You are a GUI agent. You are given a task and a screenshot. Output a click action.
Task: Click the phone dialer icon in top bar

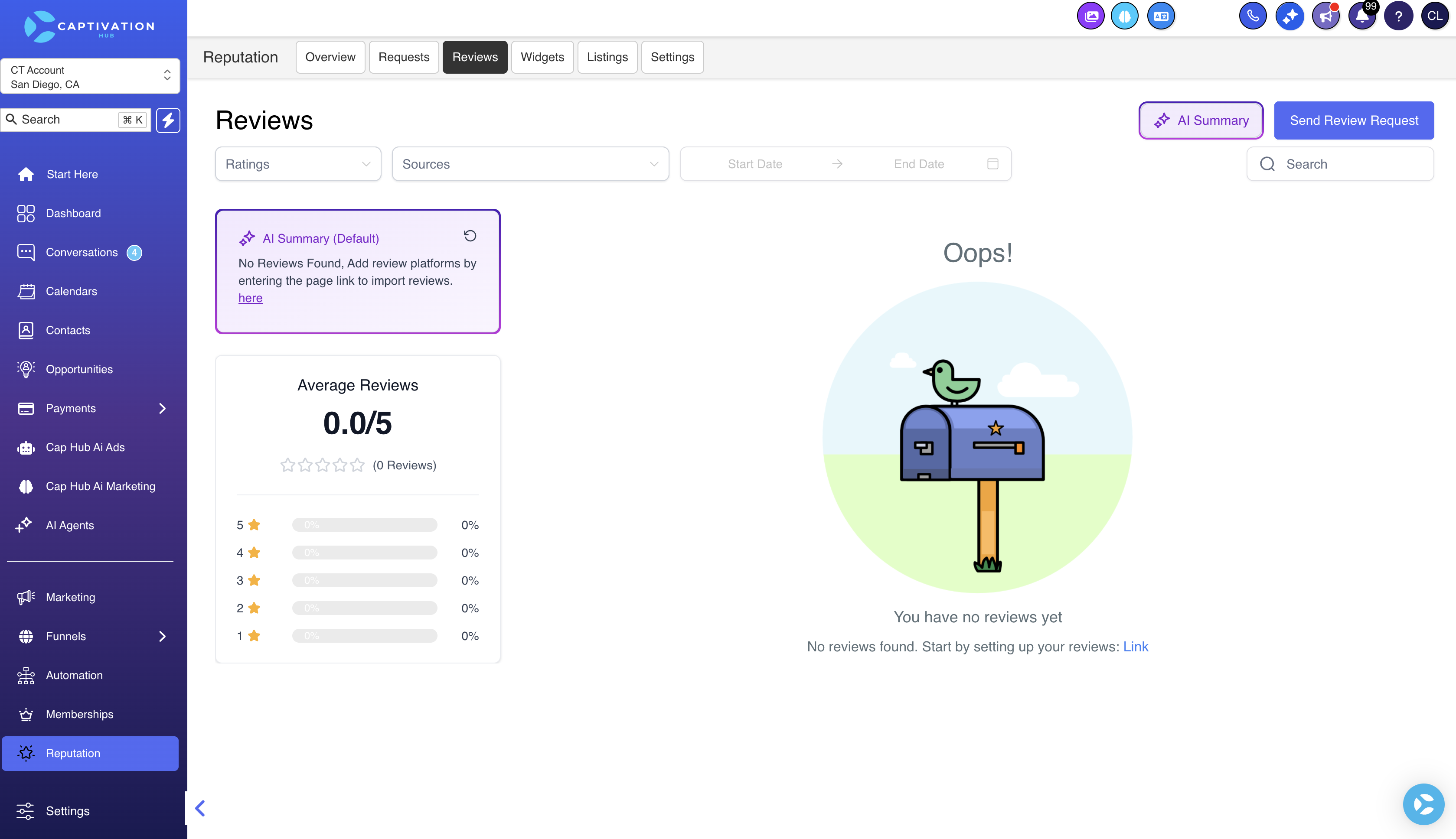[1252, 16]
